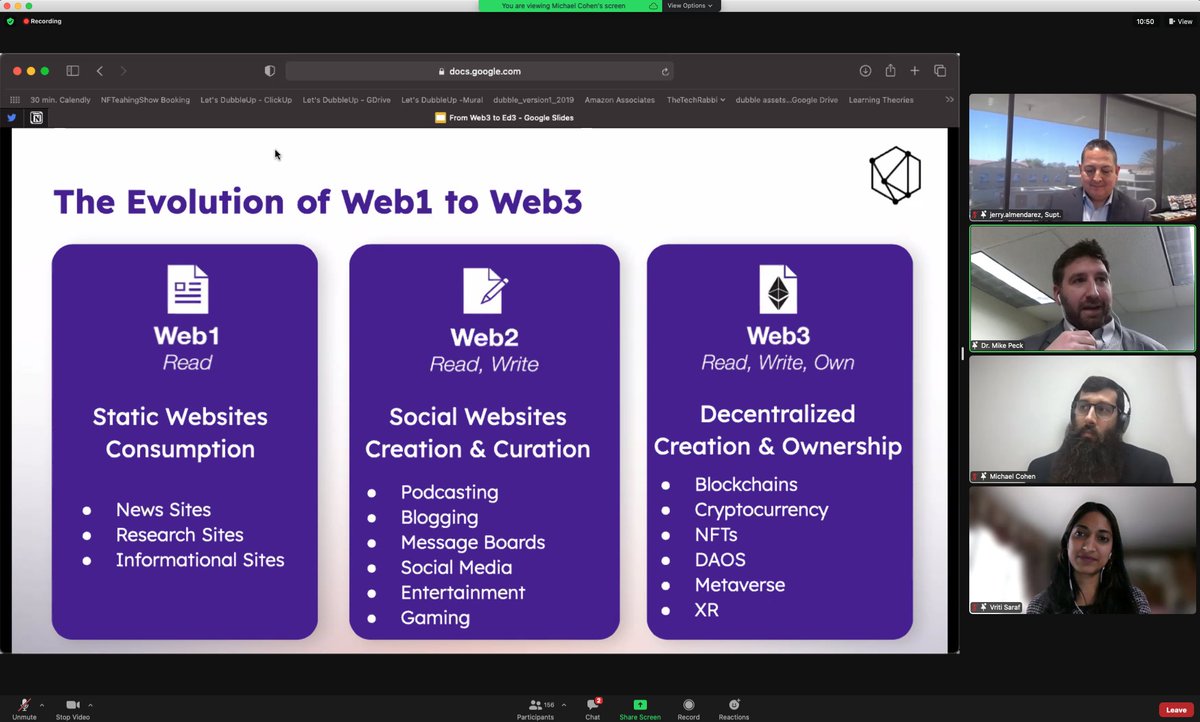Click the Metaverse bullet text
This screenshot has width=1200, height=722.
[740, 585]
